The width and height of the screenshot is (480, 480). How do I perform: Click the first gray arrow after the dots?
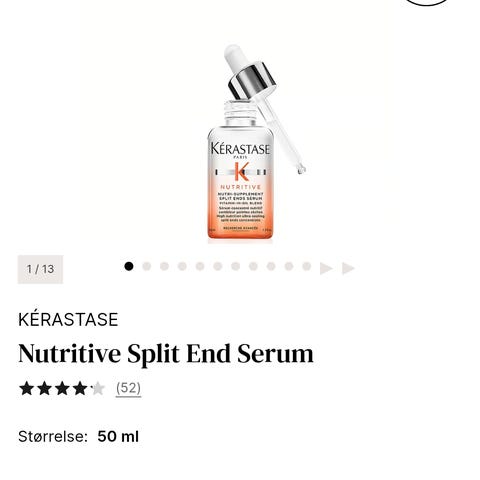pyautogui.click(x=326, y=268)
